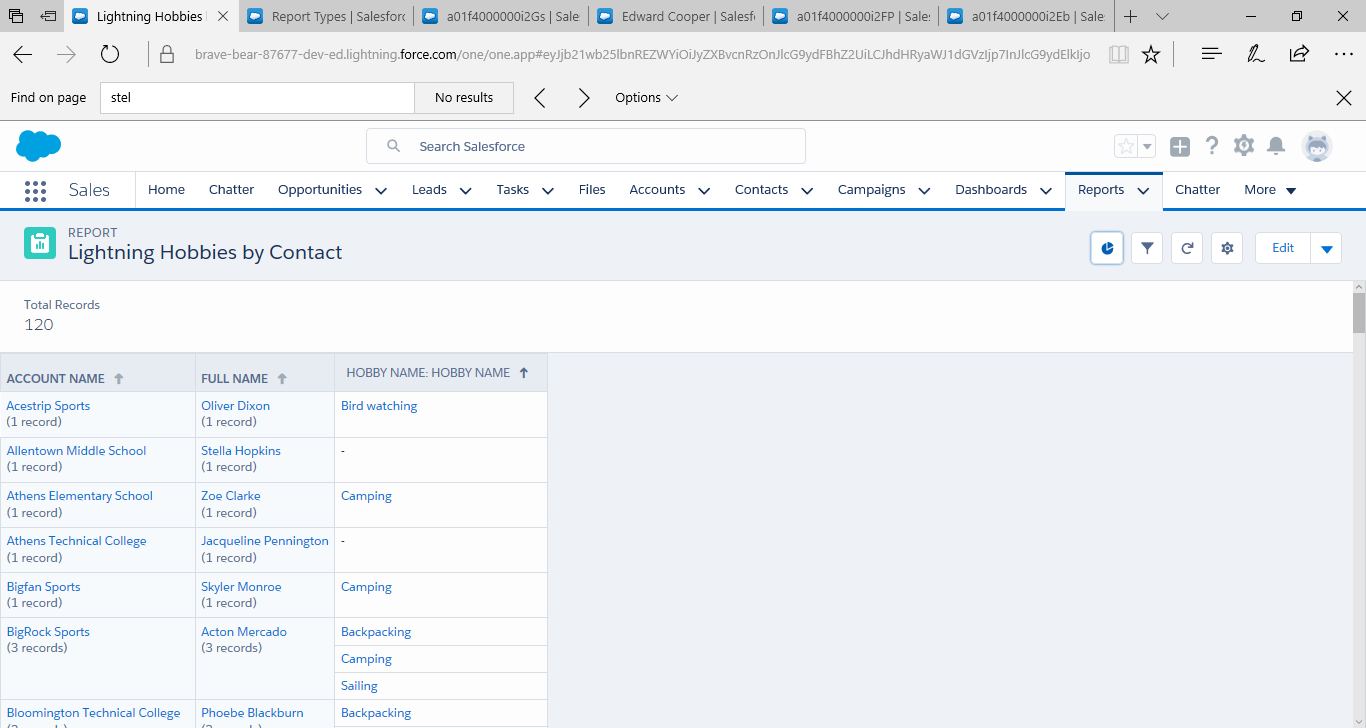Click the Edit report button
The image size is (1366, 728).
1283,248
